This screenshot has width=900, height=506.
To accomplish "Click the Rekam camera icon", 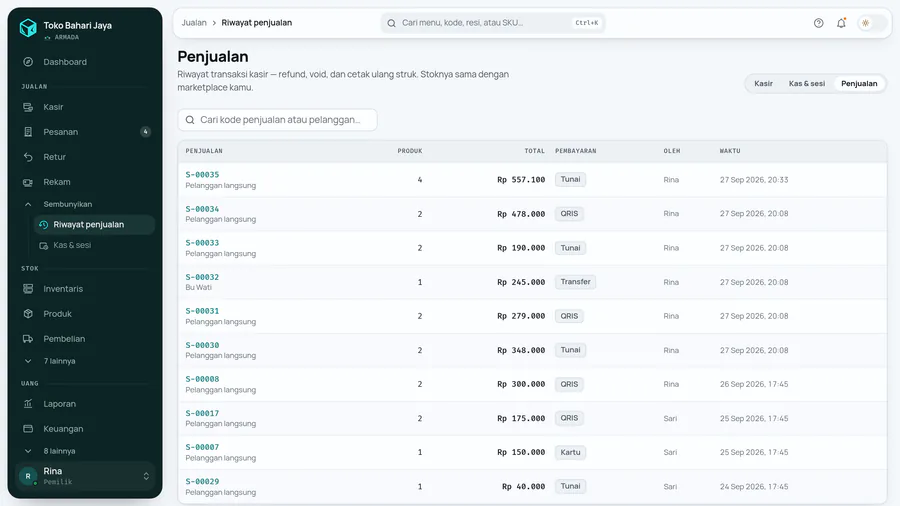I will 28,182.
